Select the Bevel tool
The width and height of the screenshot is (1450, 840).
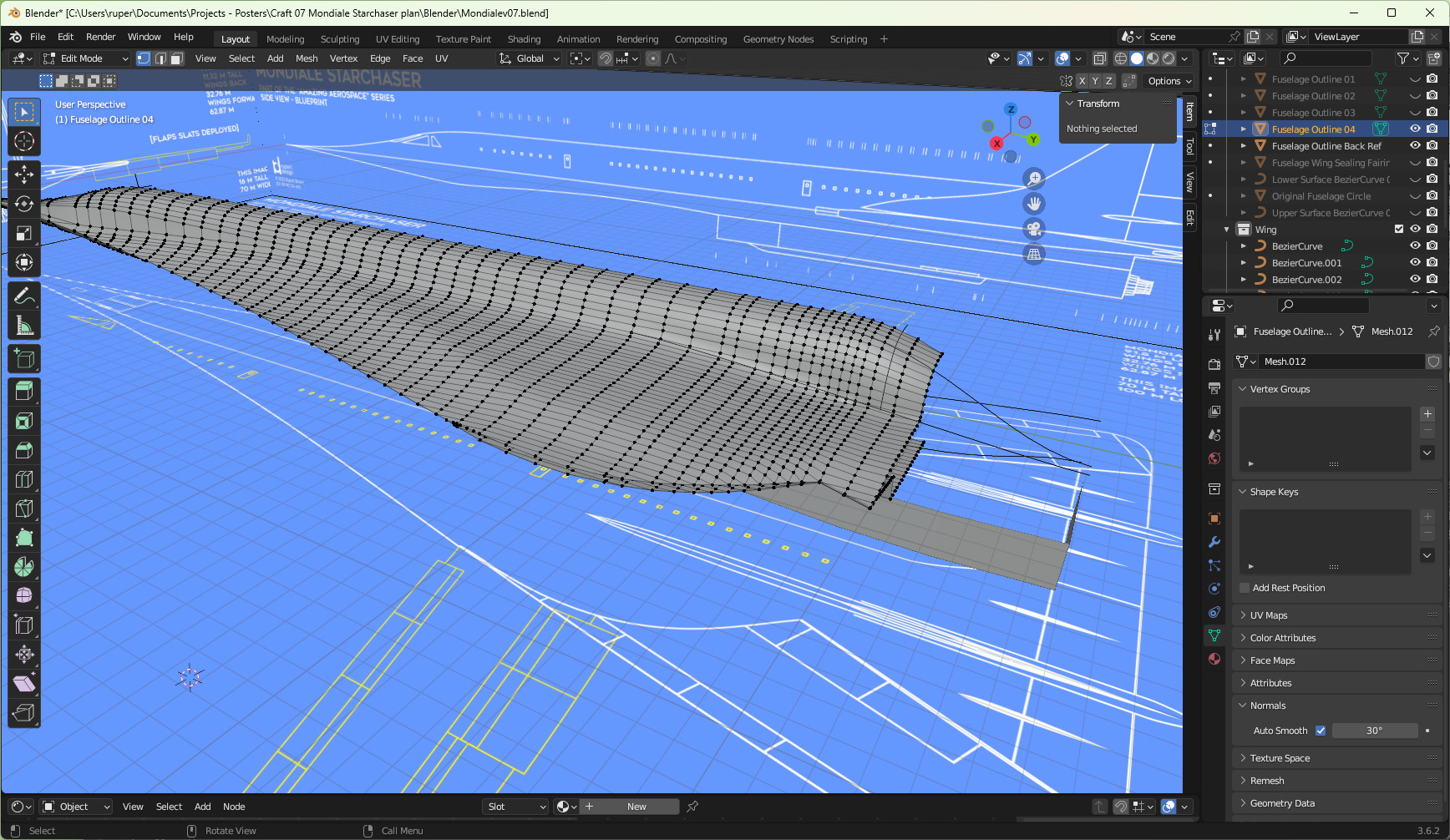[24, 450]
